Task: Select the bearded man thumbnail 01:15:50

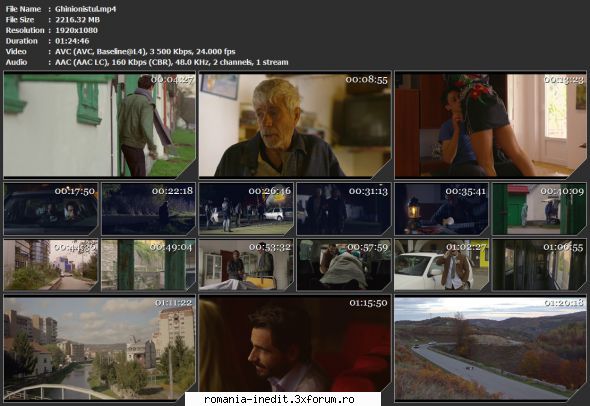Action: coord(295,343)
